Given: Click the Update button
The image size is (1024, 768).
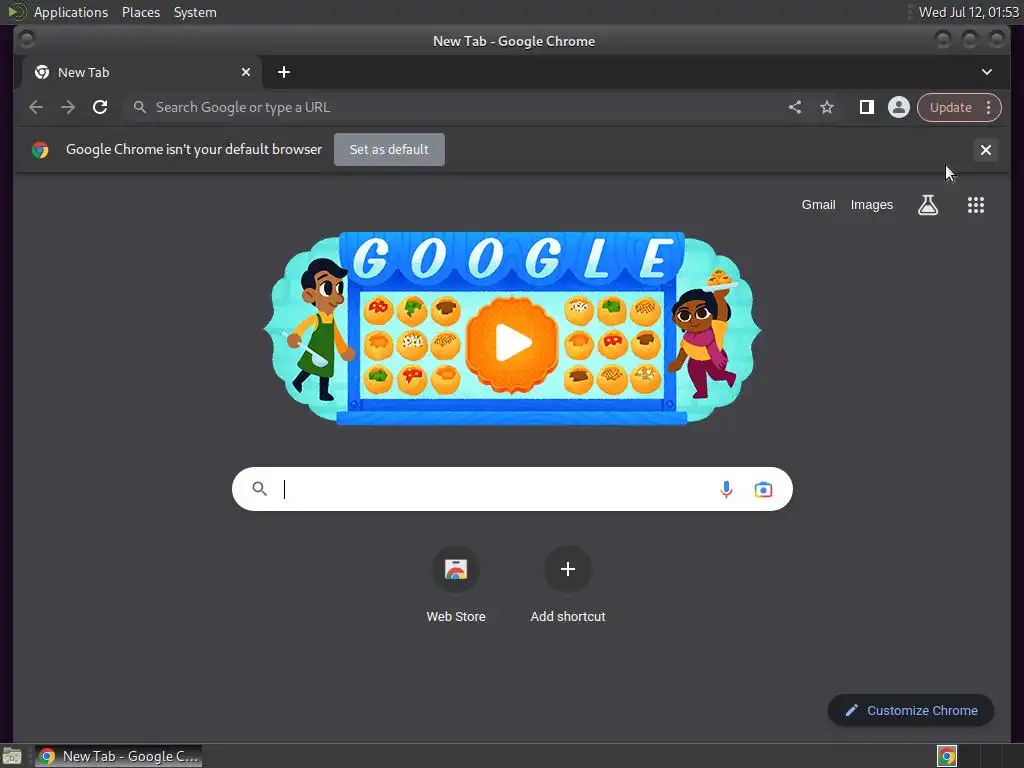Looking at the screenshot, I should pos(950,107).
